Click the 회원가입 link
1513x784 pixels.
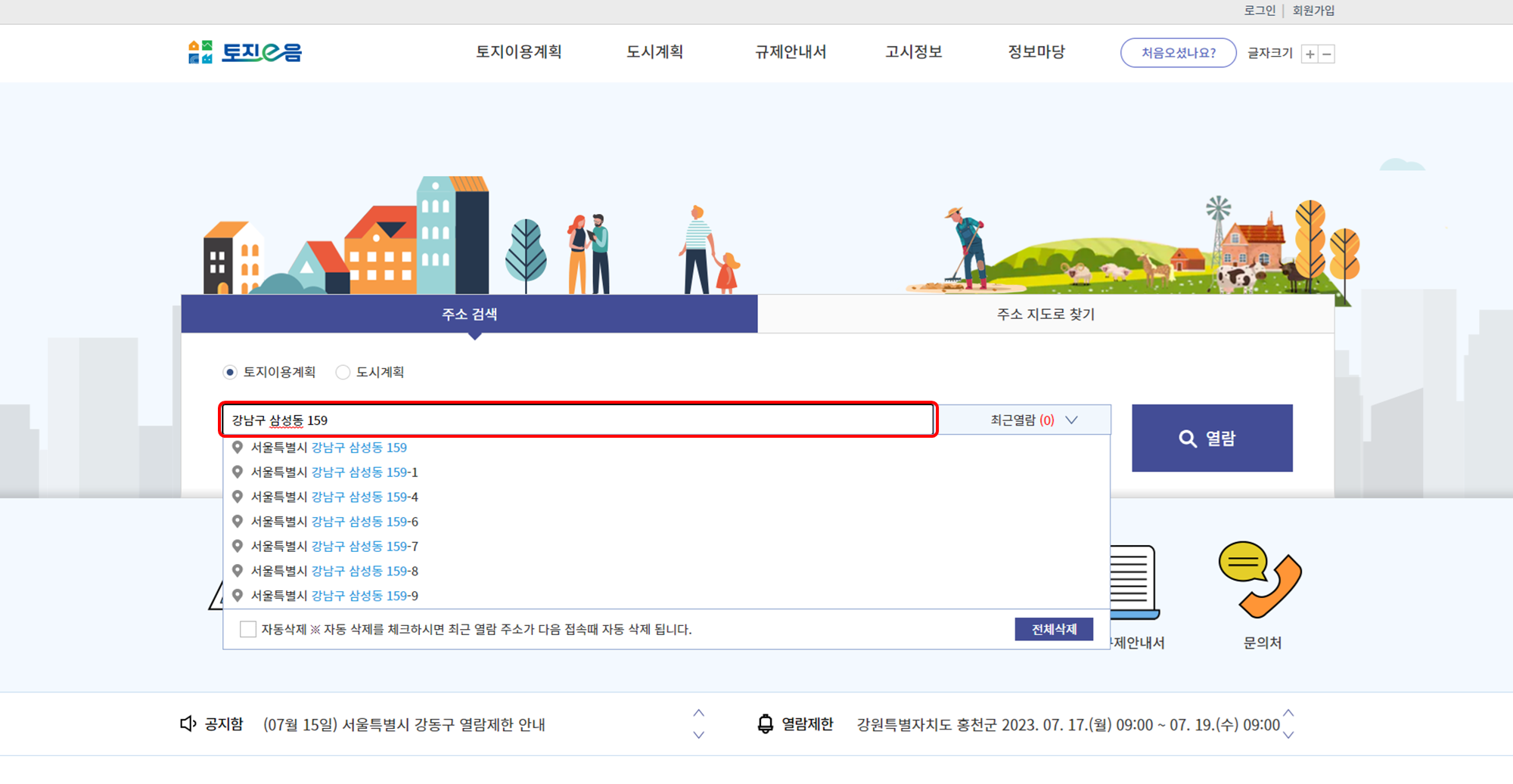(x=1313, y=11)
